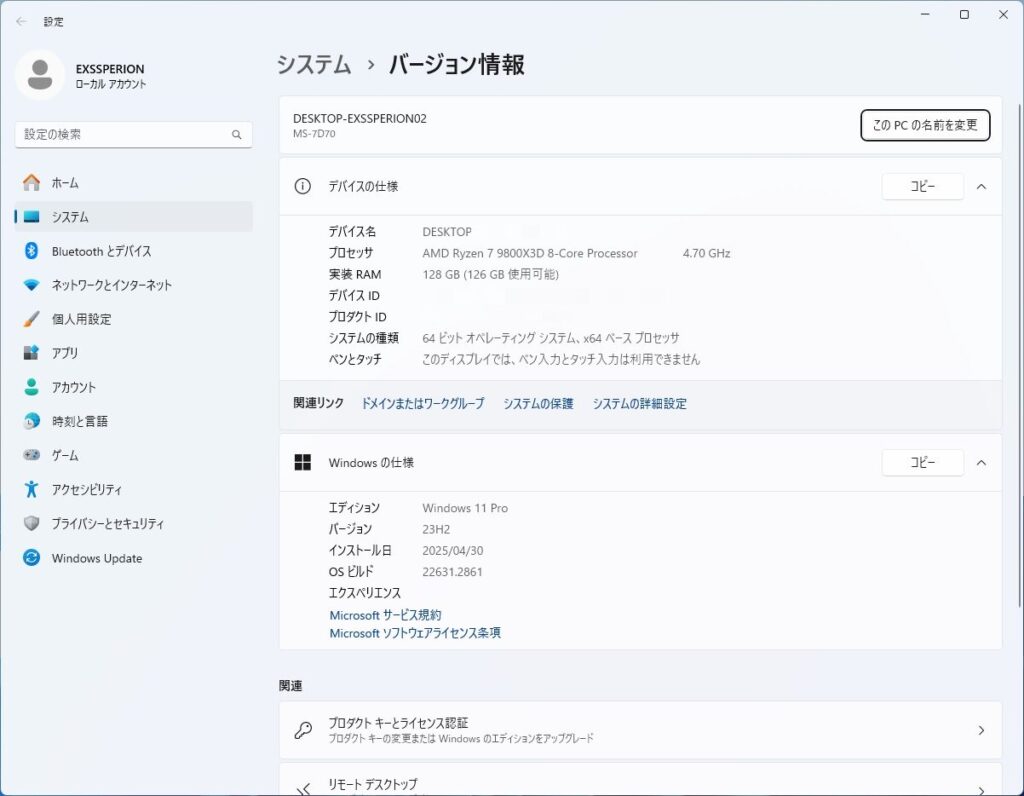This screenshot has width=1024, height=796.
Task: Click the back arrow in title bar
Action: 22,21
